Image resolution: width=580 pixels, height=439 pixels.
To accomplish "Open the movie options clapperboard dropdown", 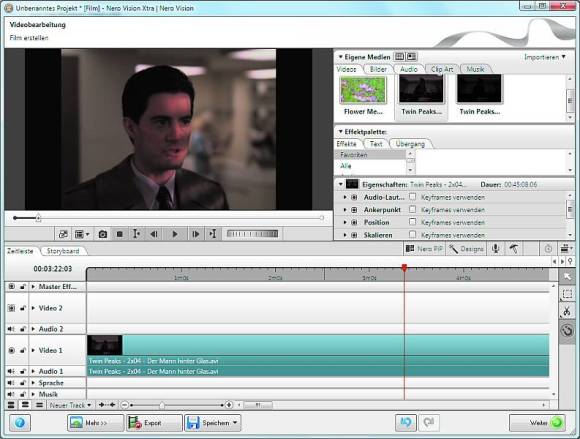I will point(566,249).
